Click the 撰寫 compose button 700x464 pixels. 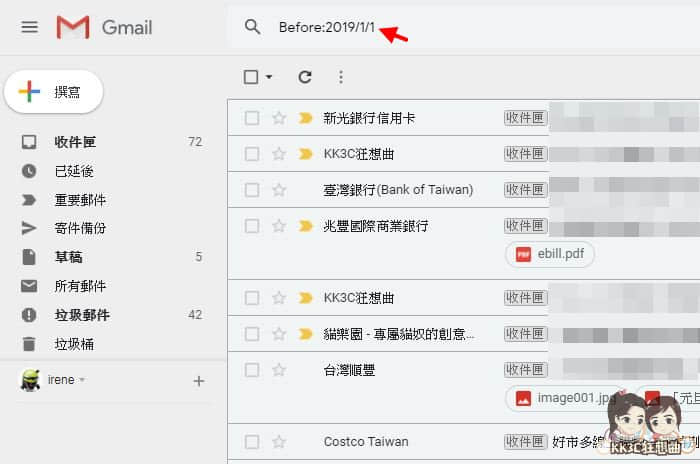[54, 92]
